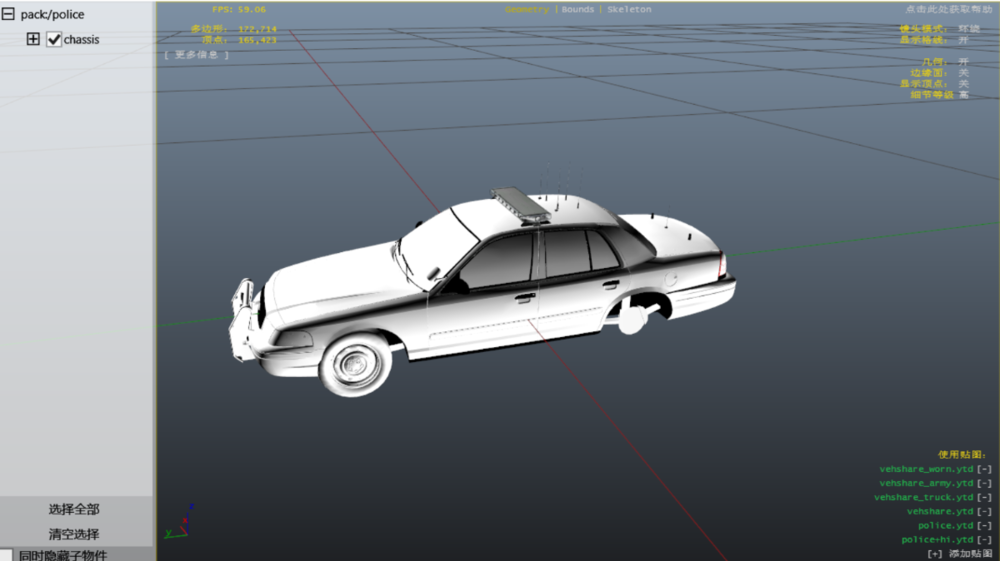Click police.ytd texture name
Screen dimensions: 1000x561
[x=946, y=525]
